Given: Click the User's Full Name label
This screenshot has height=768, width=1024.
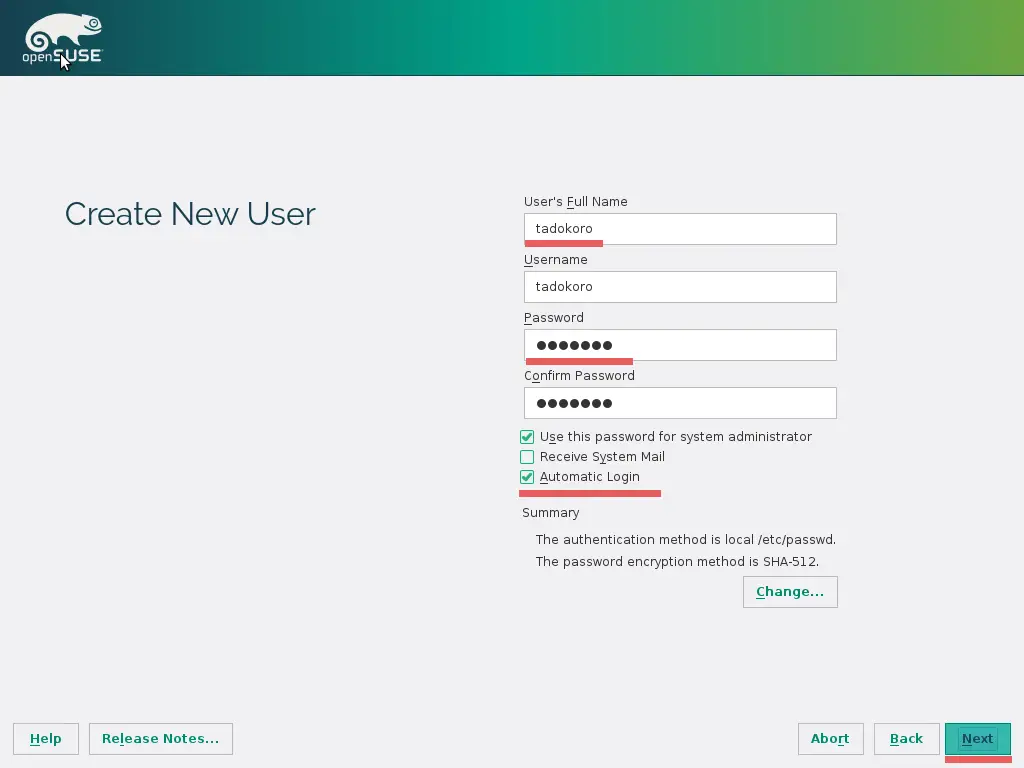Looking at the screenshot, I should pos(575,202).
